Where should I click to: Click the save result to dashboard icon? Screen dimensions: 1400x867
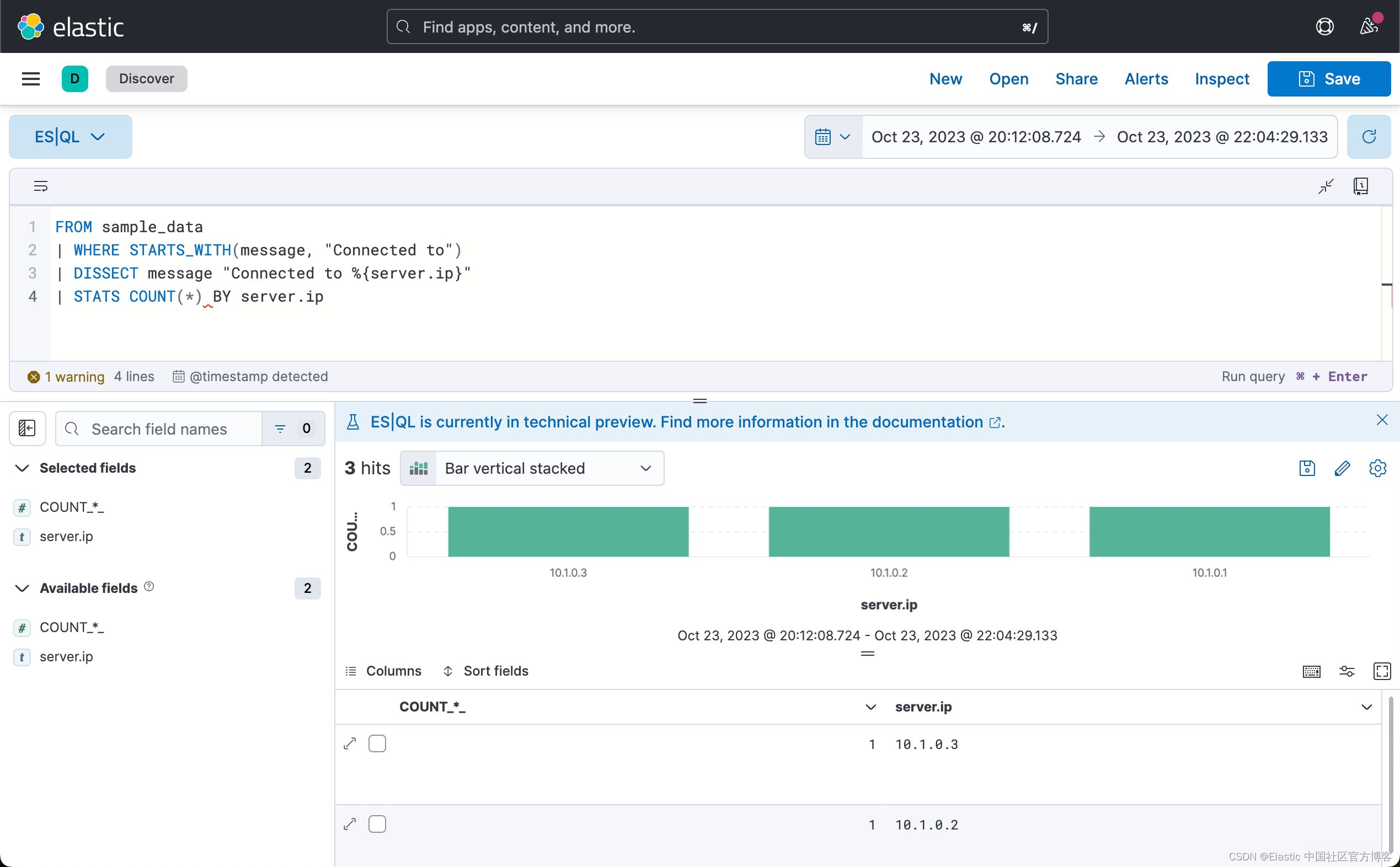pyautogui.click(x=1307, y=467)
